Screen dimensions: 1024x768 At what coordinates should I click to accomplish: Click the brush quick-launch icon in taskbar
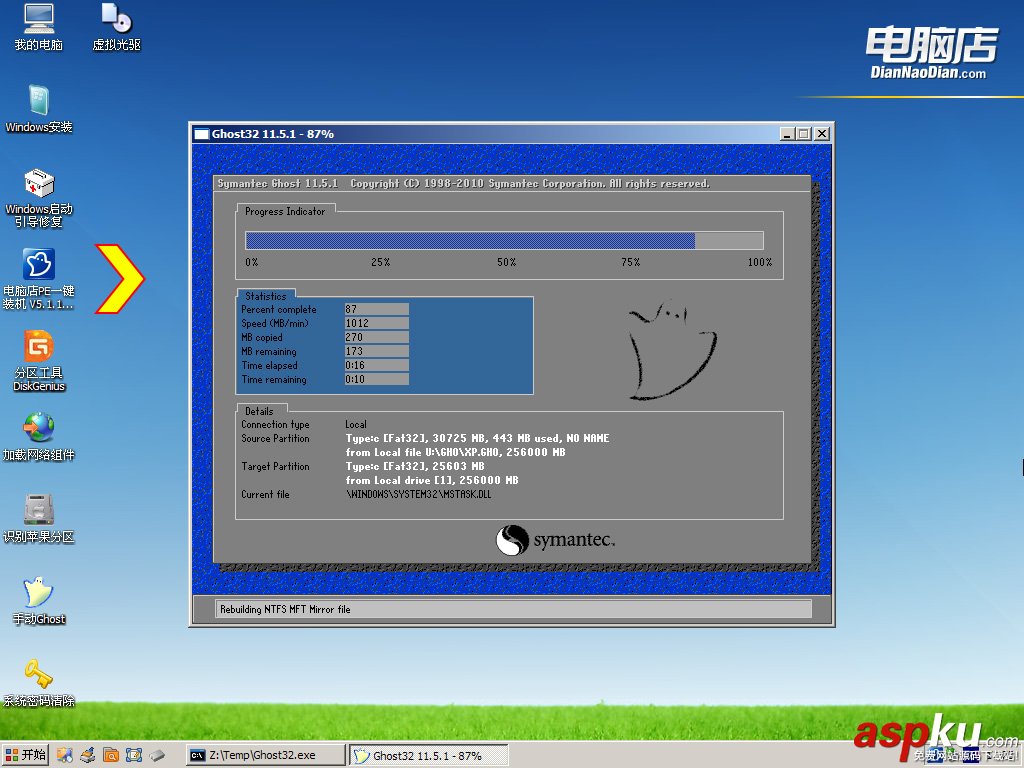(88, 756)
